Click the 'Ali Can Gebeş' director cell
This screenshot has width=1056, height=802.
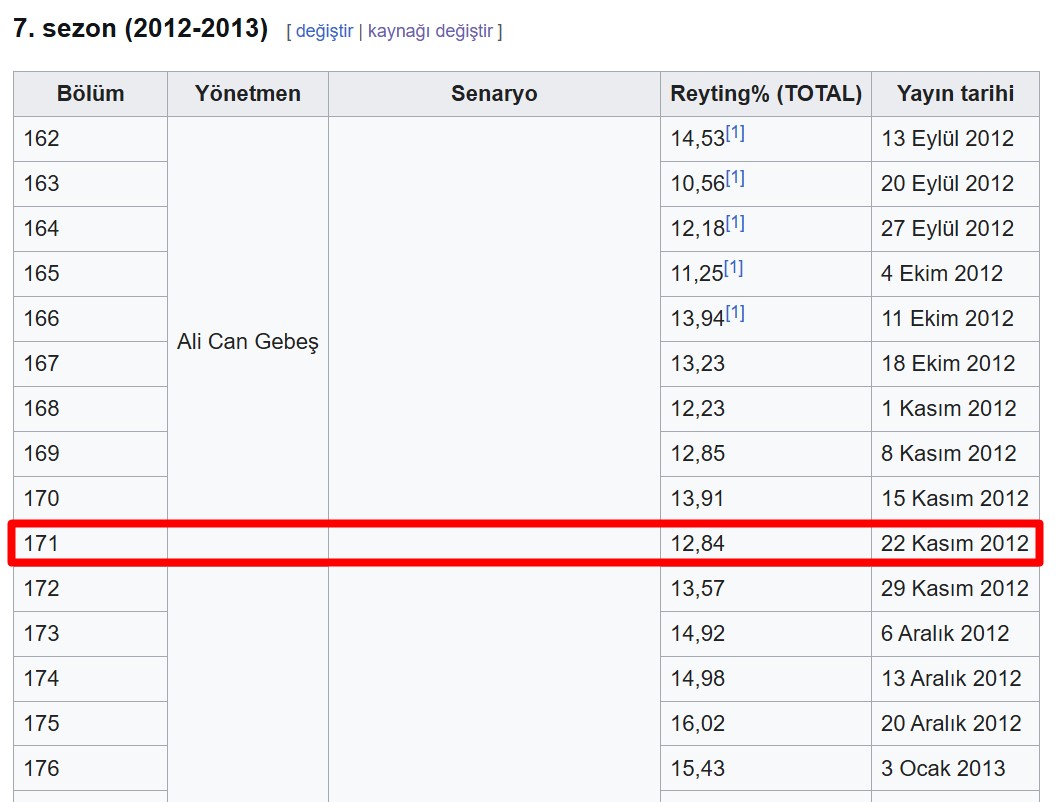tap(247, 342)
